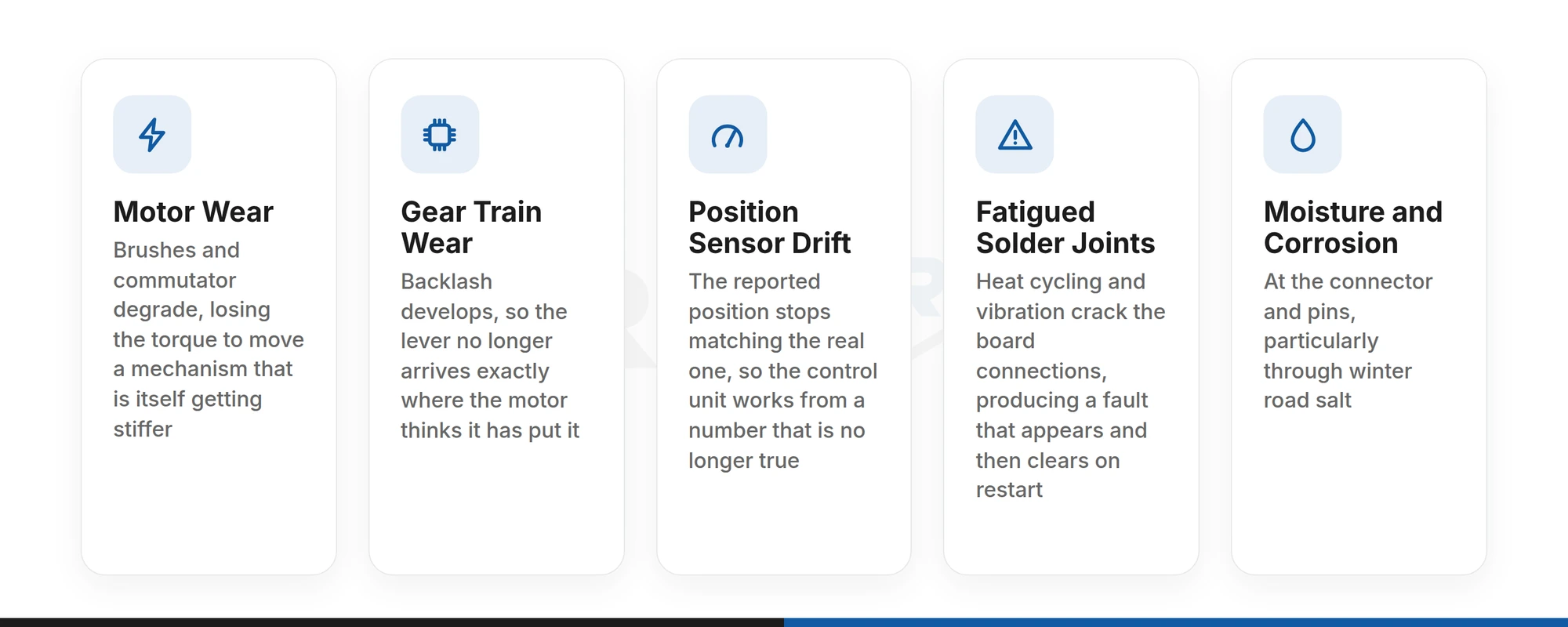
Task: Select the Fatigued Solder Joints heading
Action: 1065,227
